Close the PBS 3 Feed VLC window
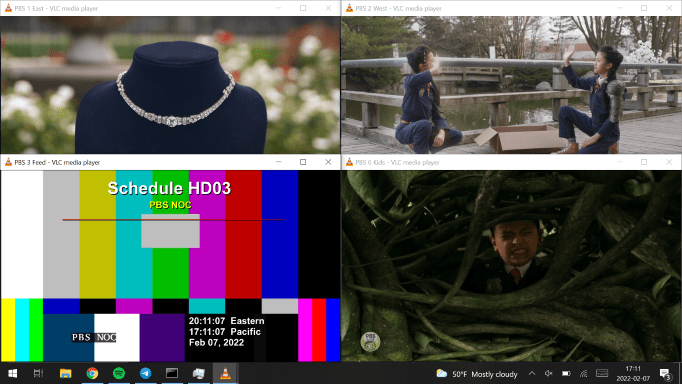 [x=328, y=162]
